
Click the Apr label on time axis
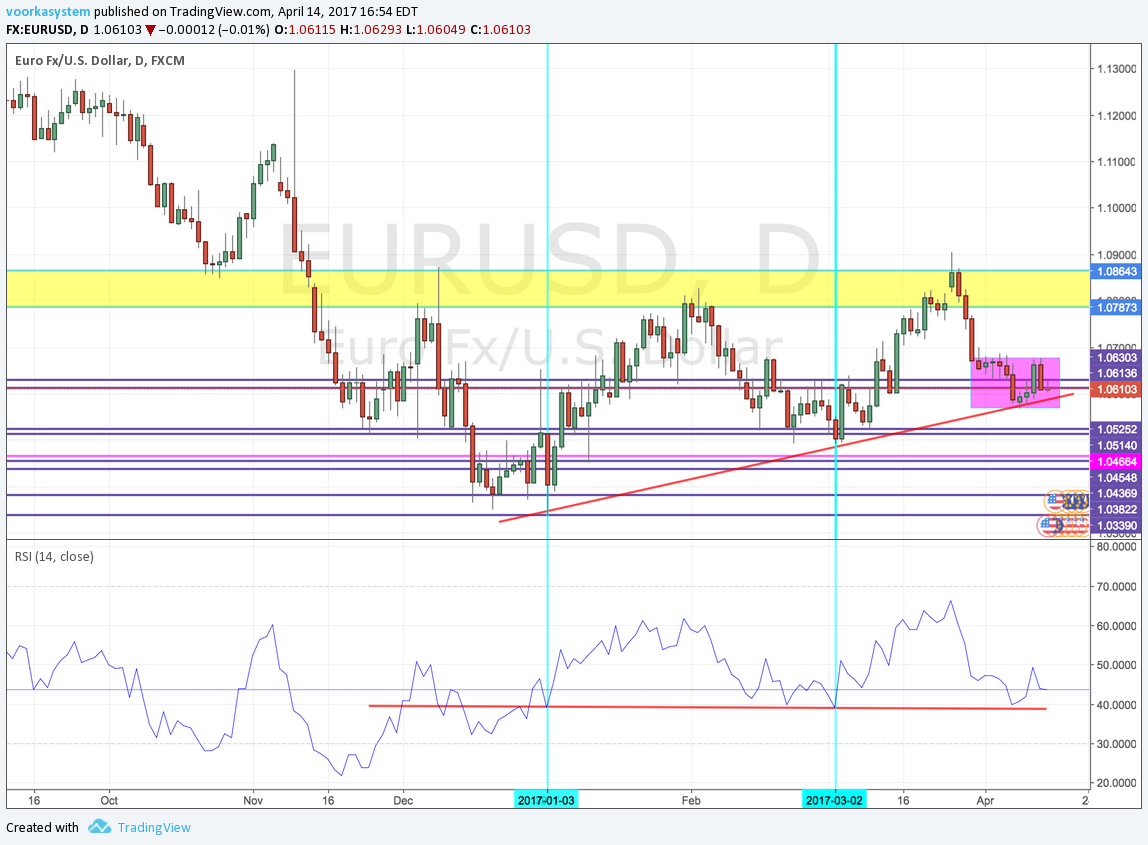point(985,800)
